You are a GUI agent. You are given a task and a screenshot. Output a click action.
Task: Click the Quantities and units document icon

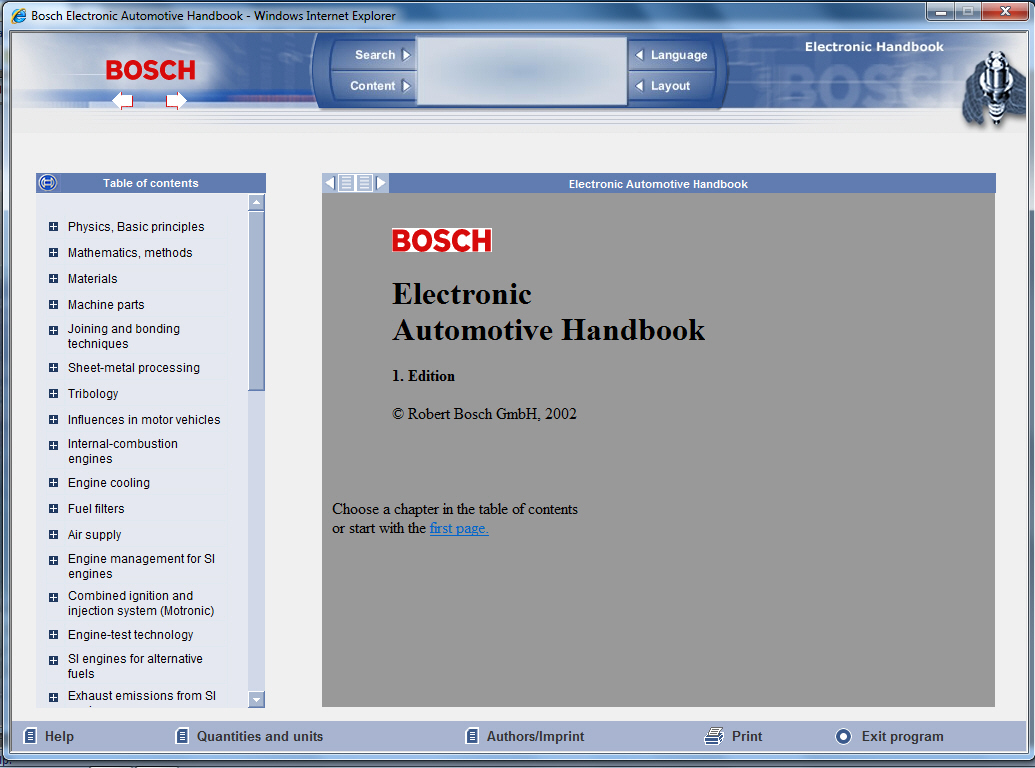pyautogui.click(x=182, y=736)
